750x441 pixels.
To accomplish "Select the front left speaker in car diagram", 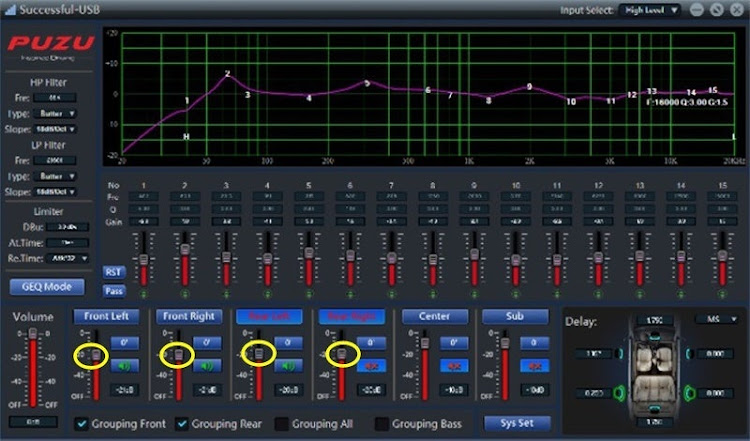I will coord(620,353).
